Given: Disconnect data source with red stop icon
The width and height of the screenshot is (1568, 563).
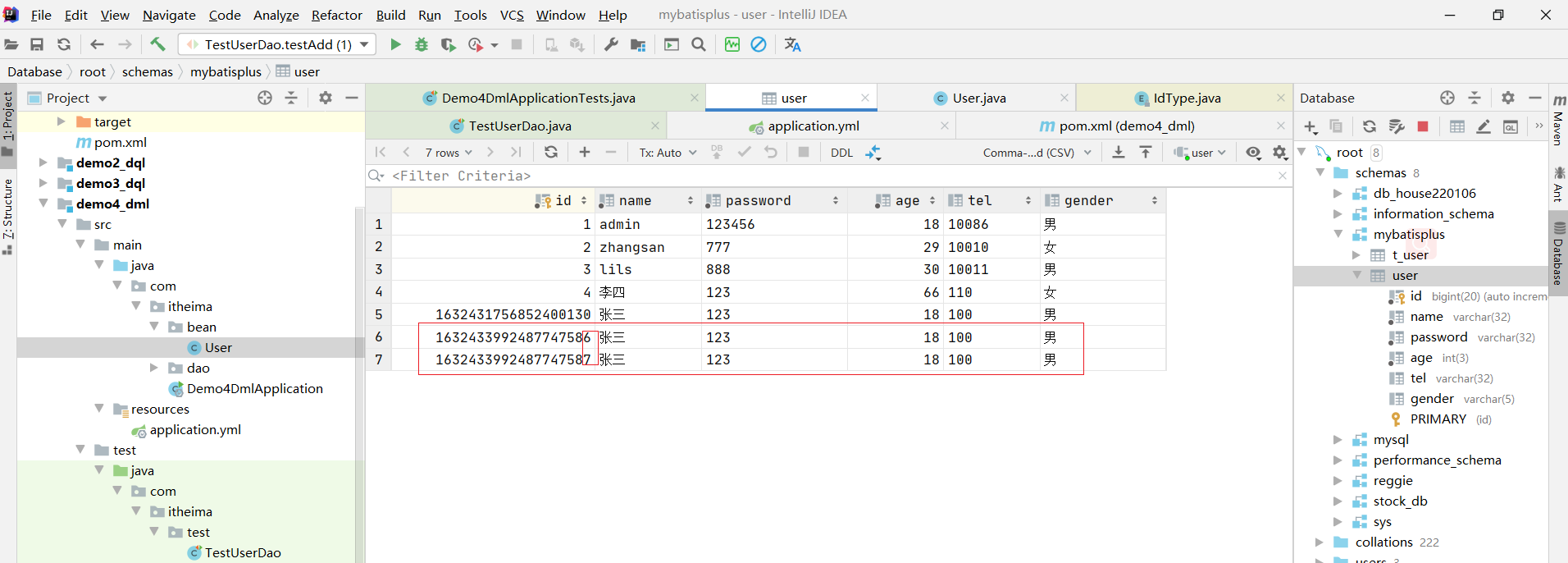Looking at the screenshot, I should 1423,126.
